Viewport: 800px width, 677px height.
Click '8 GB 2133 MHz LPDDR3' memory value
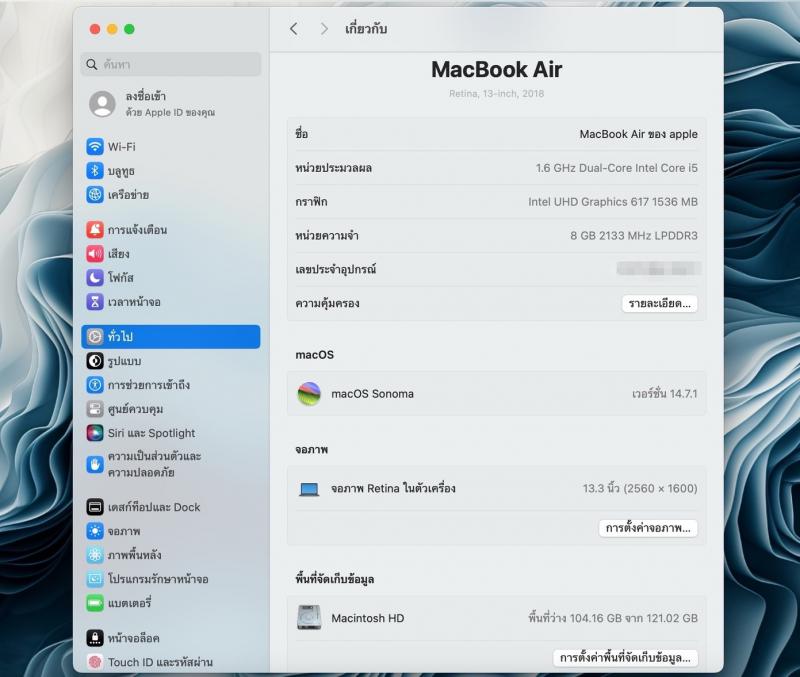point(634,235)
